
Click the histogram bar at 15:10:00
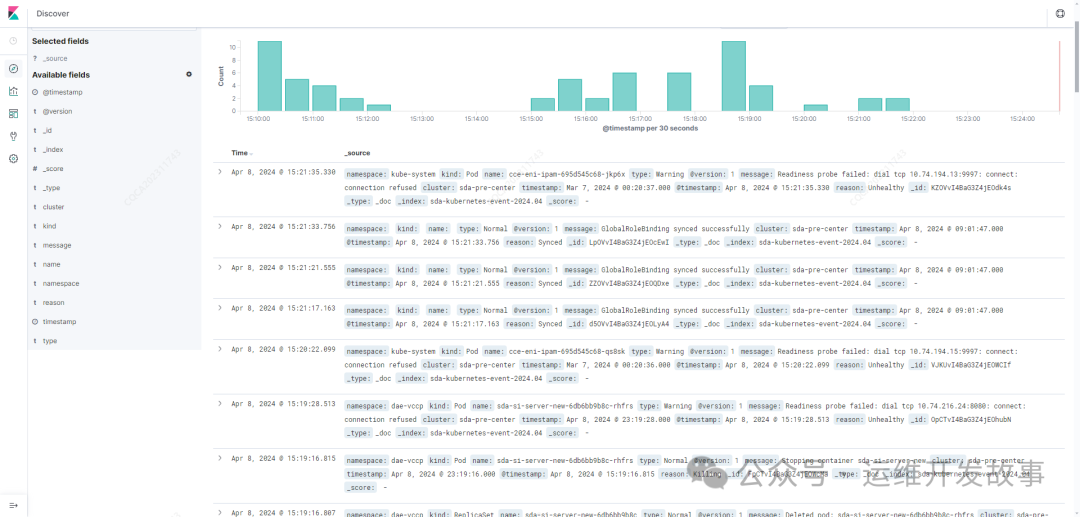270,76
